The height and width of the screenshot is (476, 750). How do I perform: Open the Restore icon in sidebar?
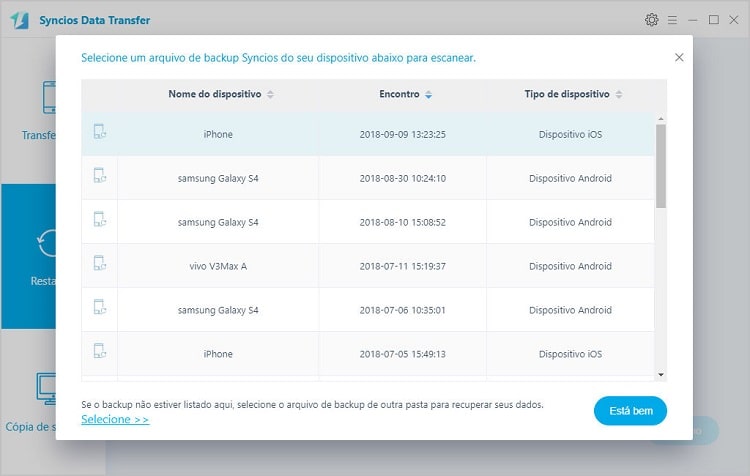point(47,244)
